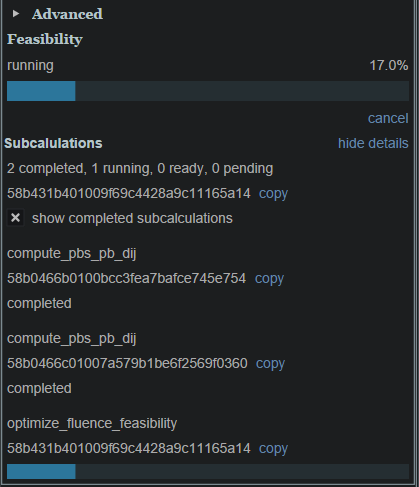Copy the optimize_fluence_feasibility calculation ID

tap(273, 449)
